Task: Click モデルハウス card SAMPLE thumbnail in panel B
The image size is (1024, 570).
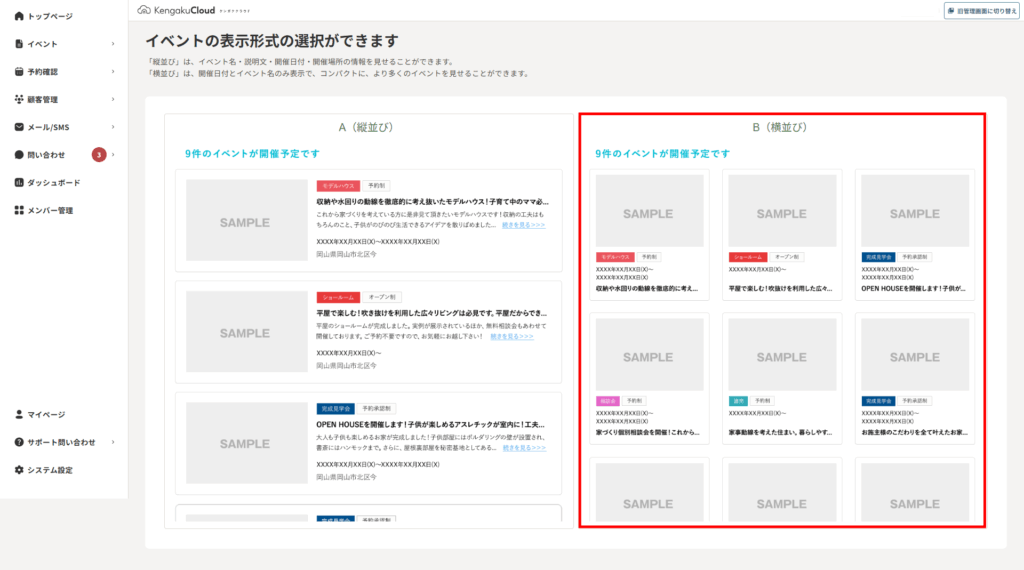Action: pyautogui.click(x=649, y=211)
